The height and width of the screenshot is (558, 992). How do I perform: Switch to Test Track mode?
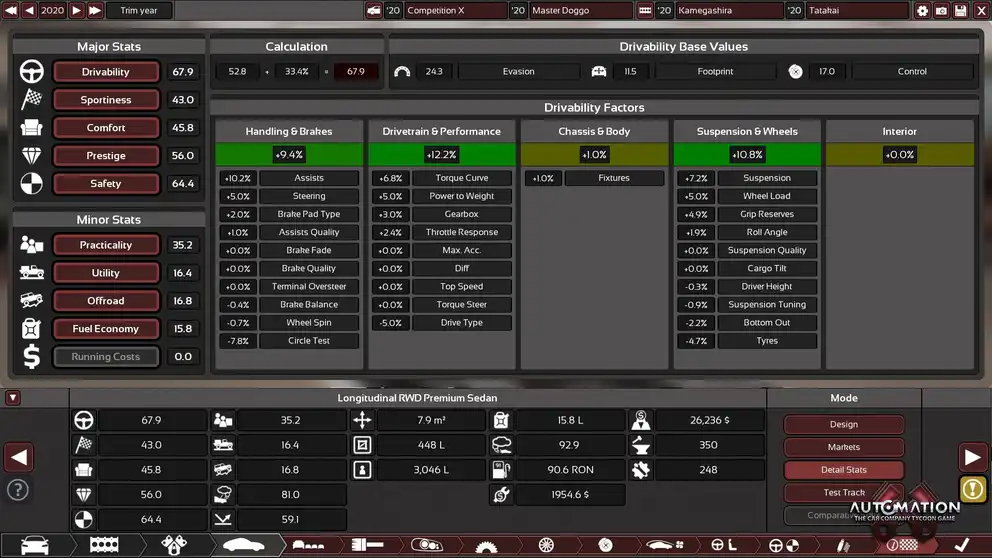click(843, 492)
